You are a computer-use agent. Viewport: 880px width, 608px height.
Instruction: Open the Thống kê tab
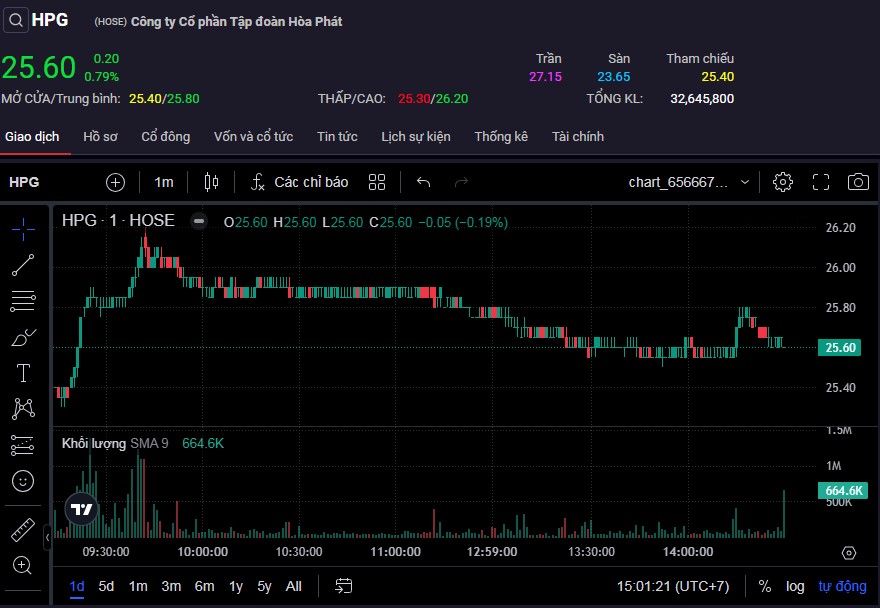point(501,136)
